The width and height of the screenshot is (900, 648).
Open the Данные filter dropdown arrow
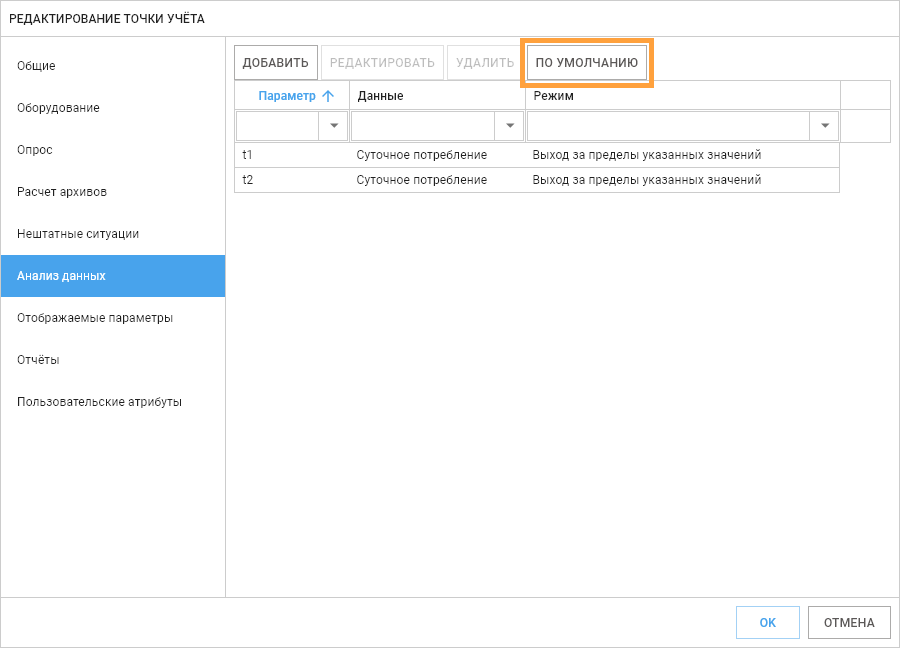(509, 126)
